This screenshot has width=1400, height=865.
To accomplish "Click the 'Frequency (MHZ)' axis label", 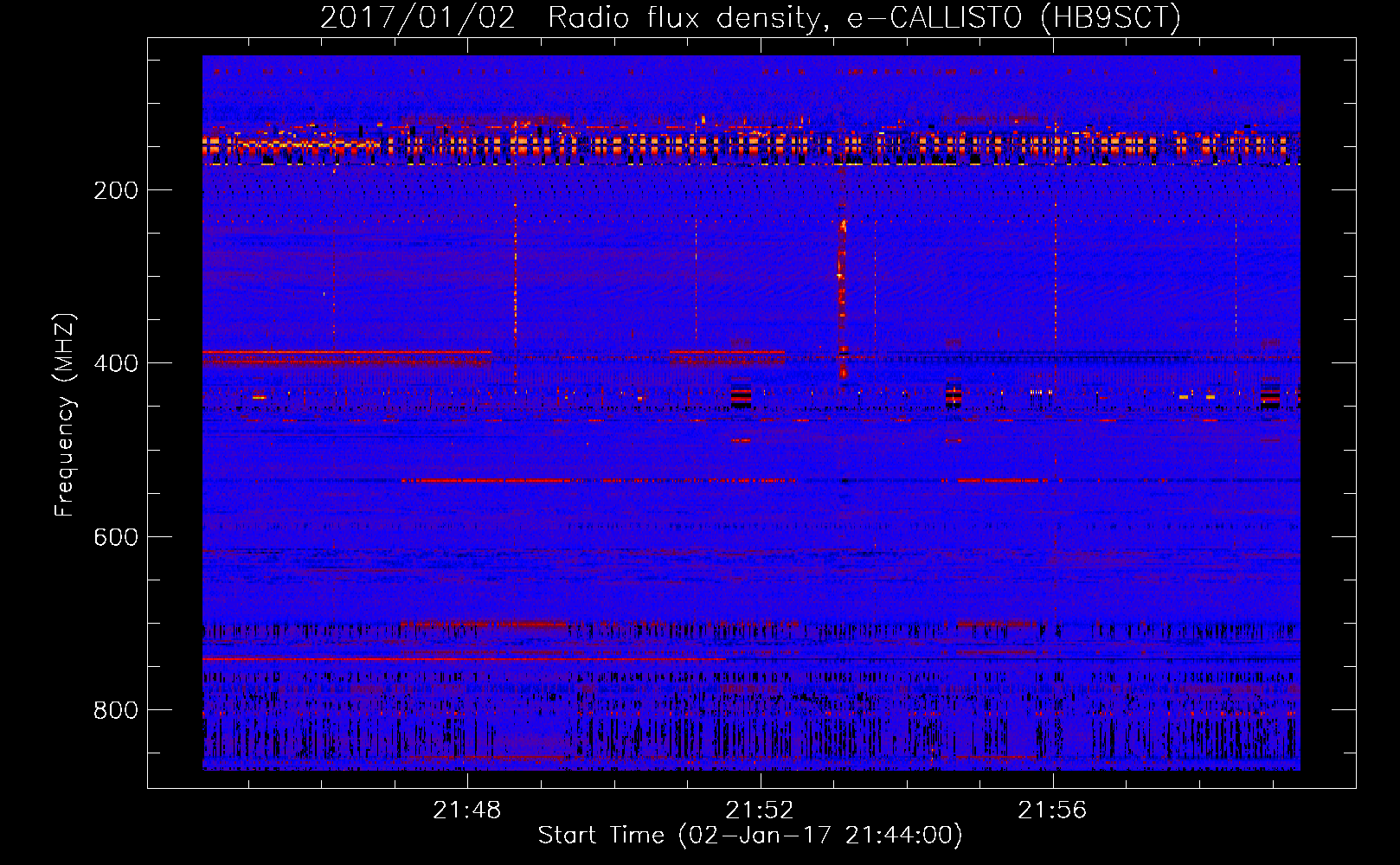I will coord(64,415).
